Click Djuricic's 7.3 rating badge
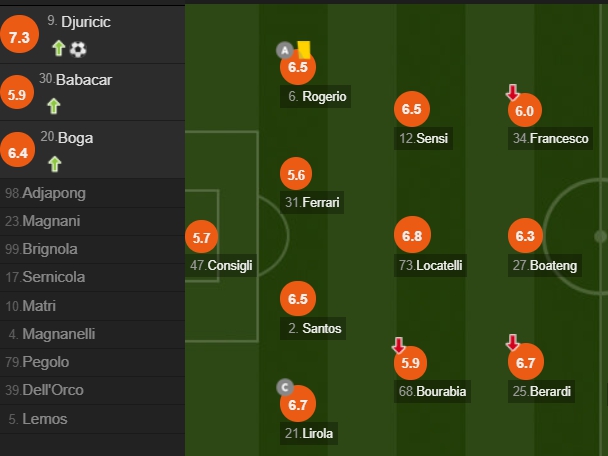The height and width of the screenshot is (456, 608). coord(19,38)
